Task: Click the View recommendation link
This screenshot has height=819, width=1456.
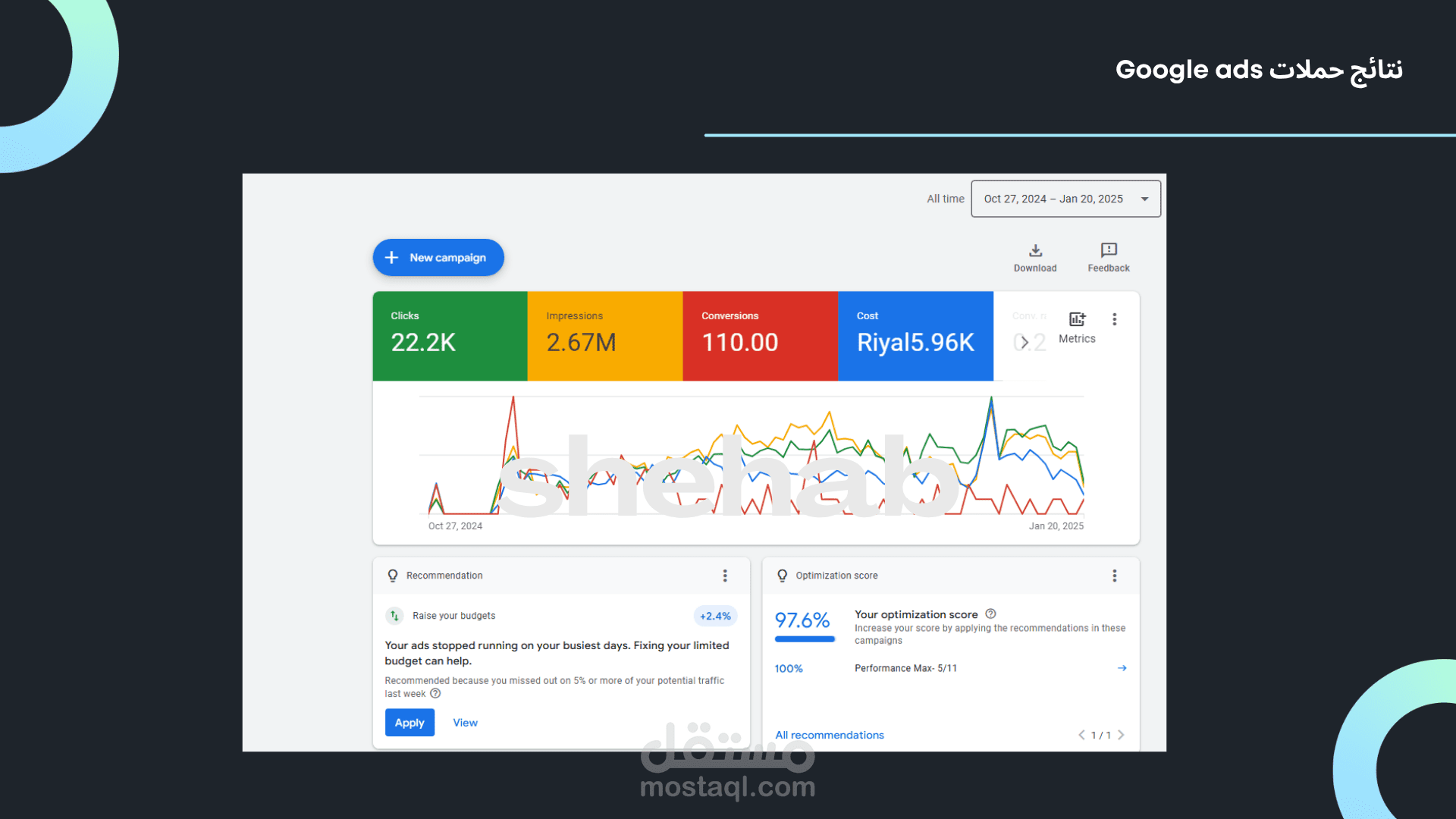Action: pyautogui.click(x=466, y=723)
